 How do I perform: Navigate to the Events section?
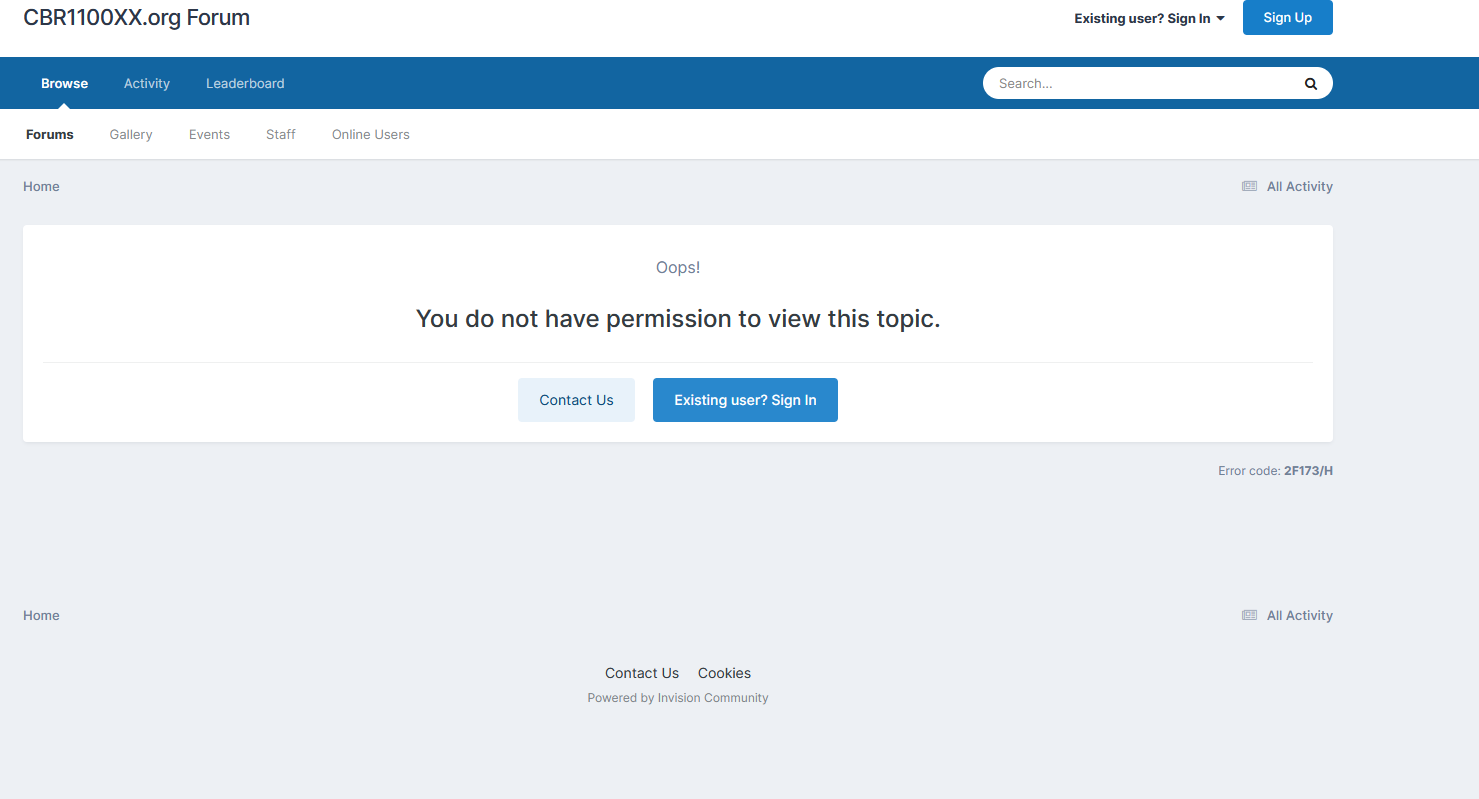209,135
